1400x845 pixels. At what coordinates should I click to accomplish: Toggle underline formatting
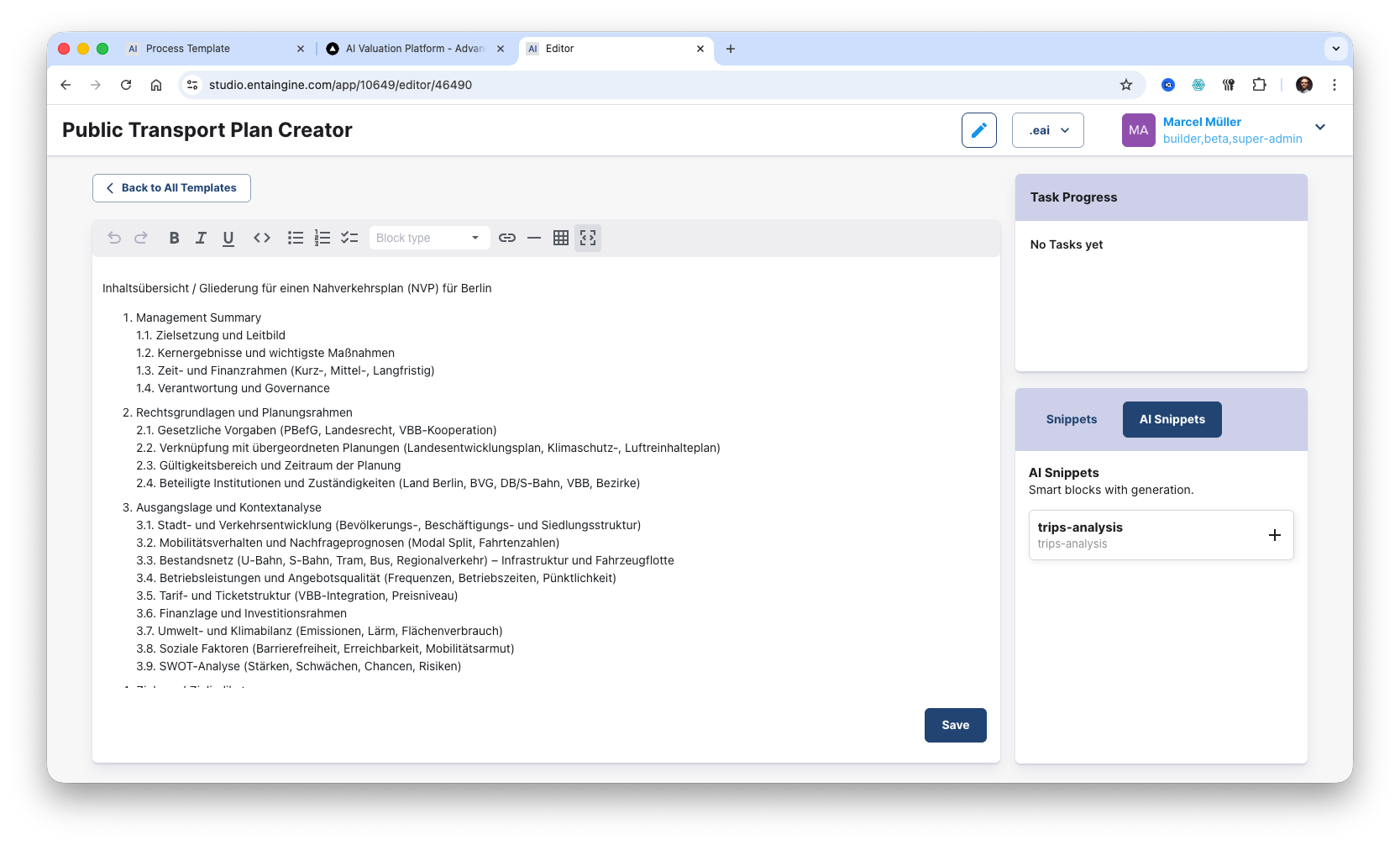coord(228,238)
